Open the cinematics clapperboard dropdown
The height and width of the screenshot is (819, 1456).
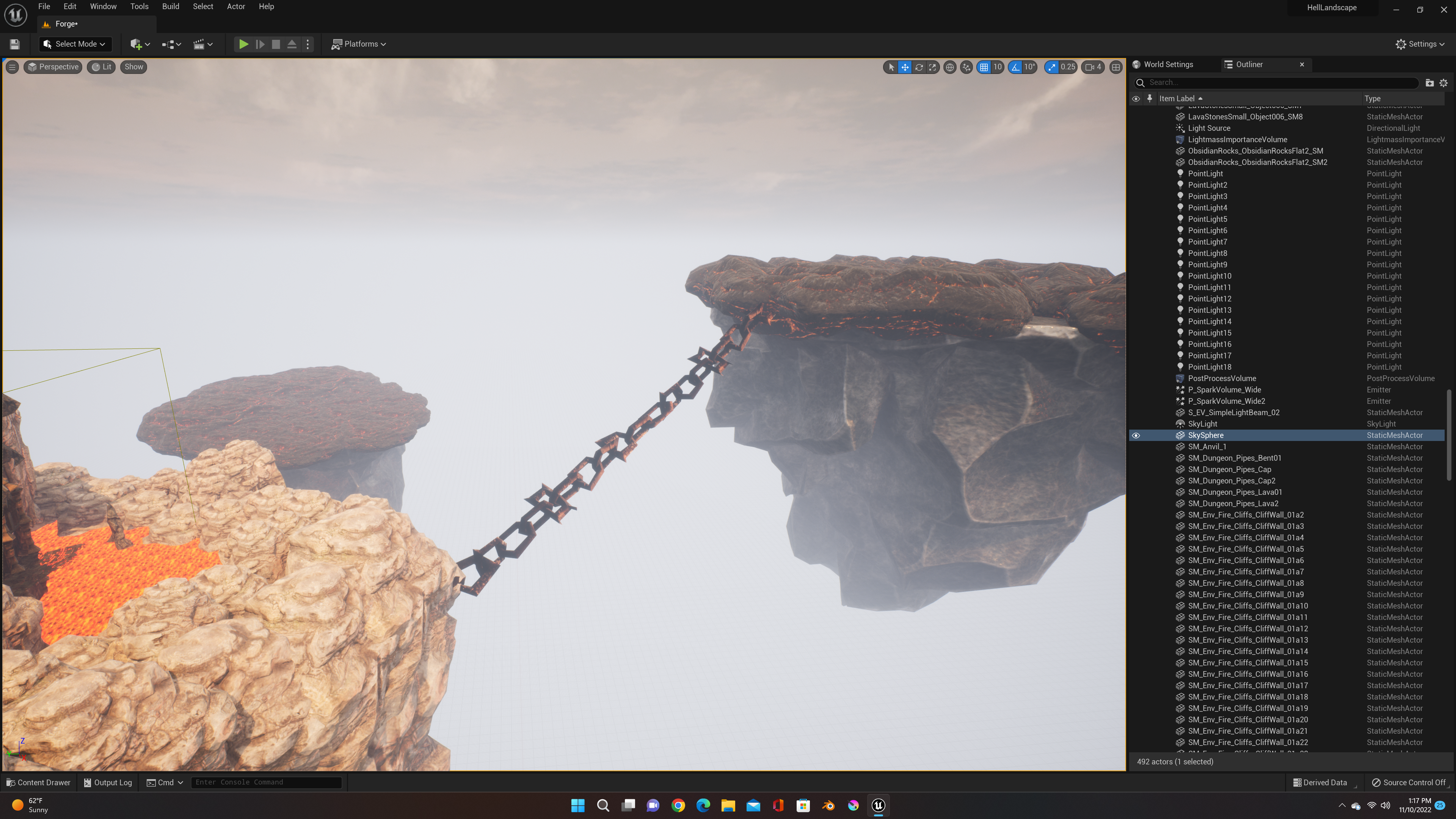203,44
